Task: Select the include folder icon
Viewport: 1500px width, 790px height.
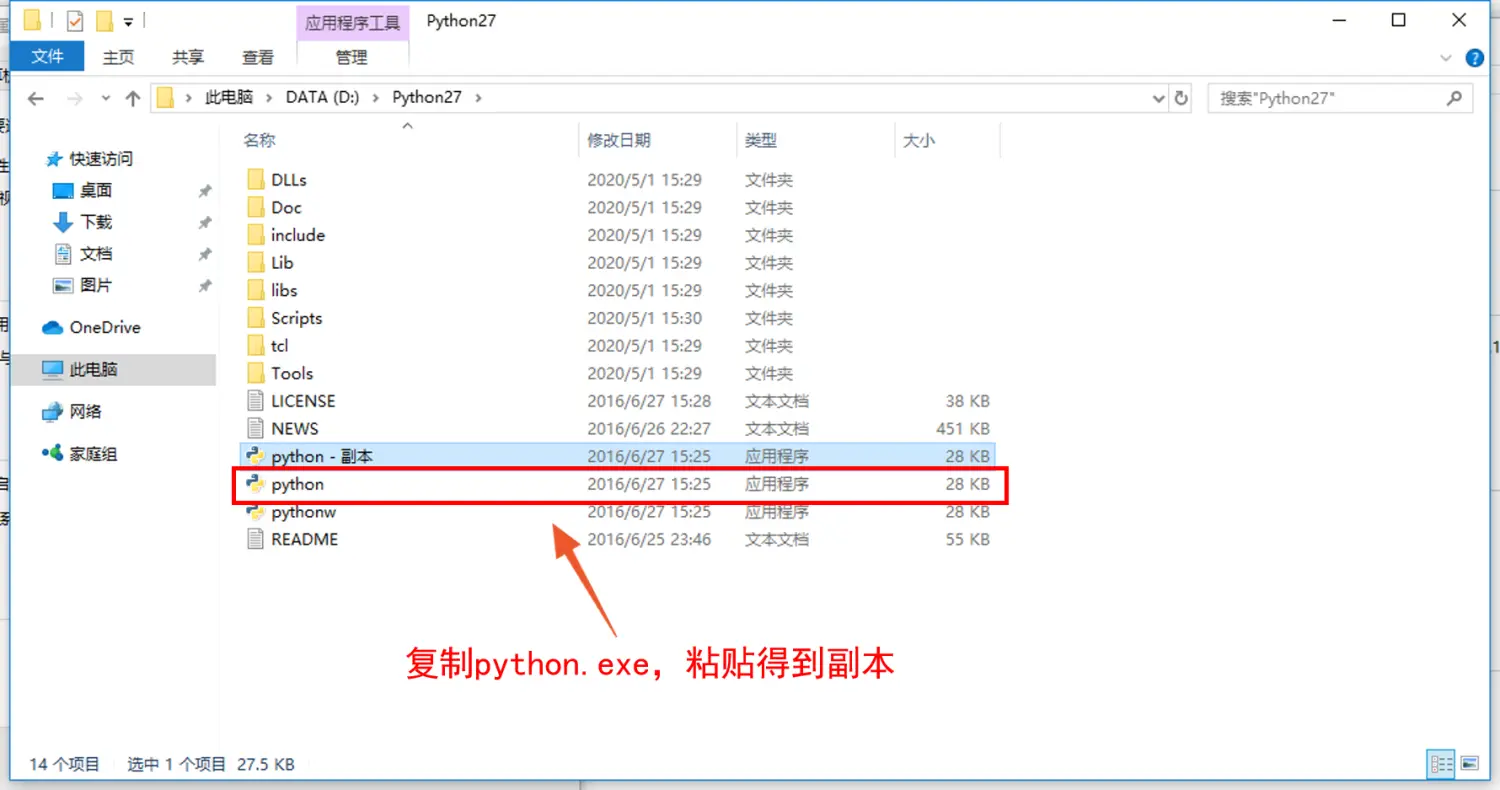Action: [x=256, y=235]
